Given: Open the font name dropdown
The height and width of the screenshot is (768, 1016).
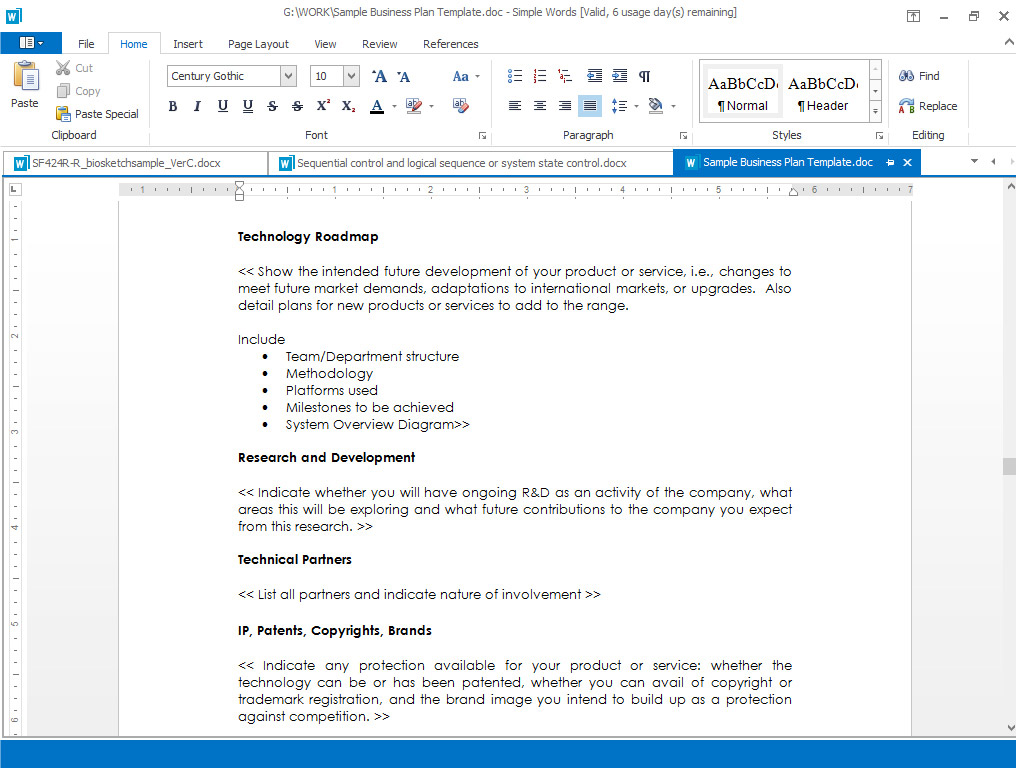Looking at the screenshot, I should (x=288, y=76).
